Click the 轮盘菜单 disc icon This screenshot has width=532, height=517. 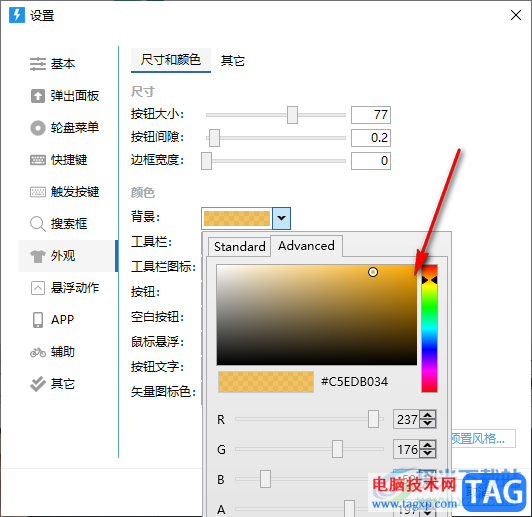tap(38, 128)
